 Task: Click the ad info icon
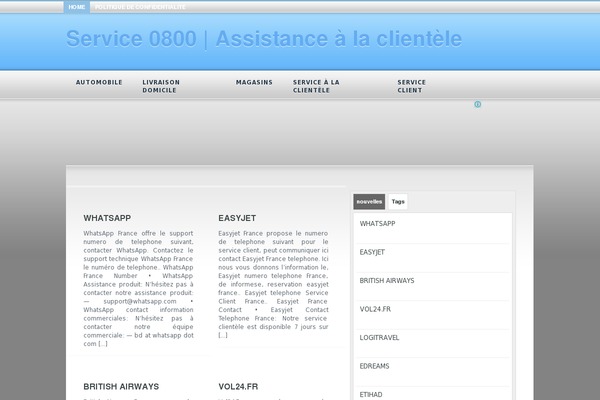point(478,104)
